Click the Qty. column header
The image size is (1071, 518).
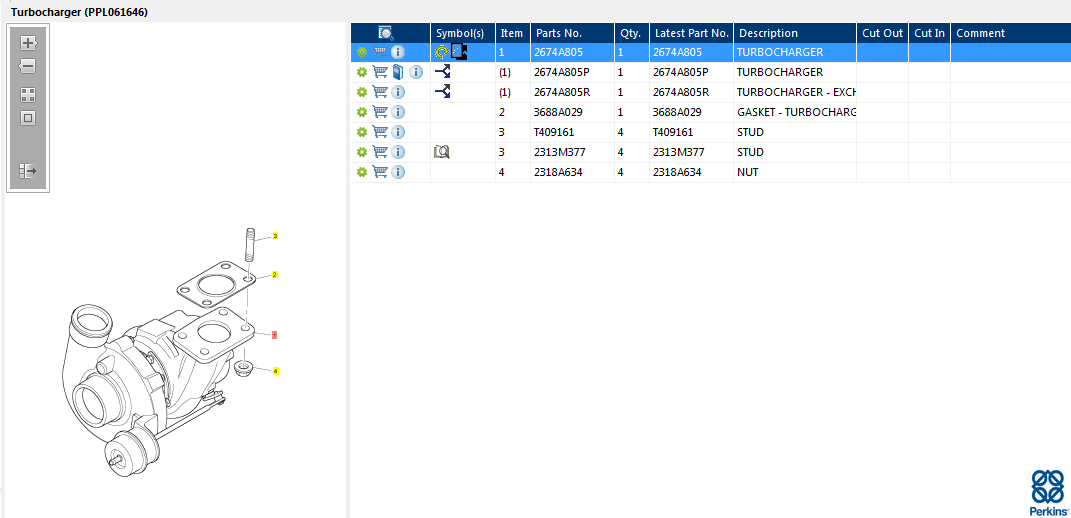pos(632,33)
